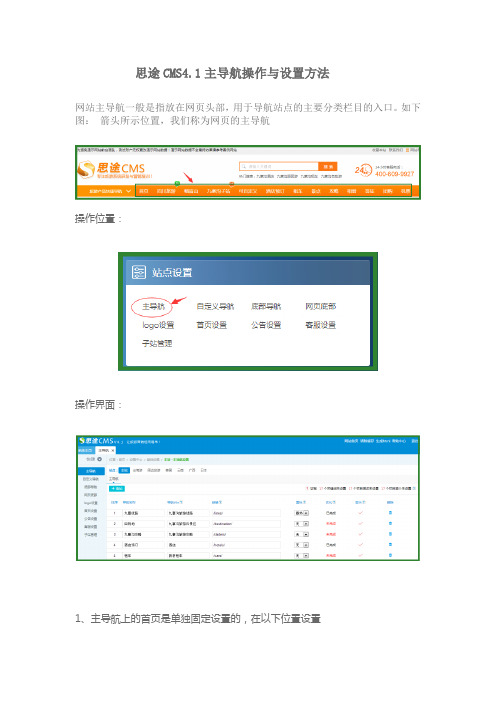Viewport: 496px width, 702px height.
Task: Open the dropdown in table row 4
Action: click(x=302, y=545)
